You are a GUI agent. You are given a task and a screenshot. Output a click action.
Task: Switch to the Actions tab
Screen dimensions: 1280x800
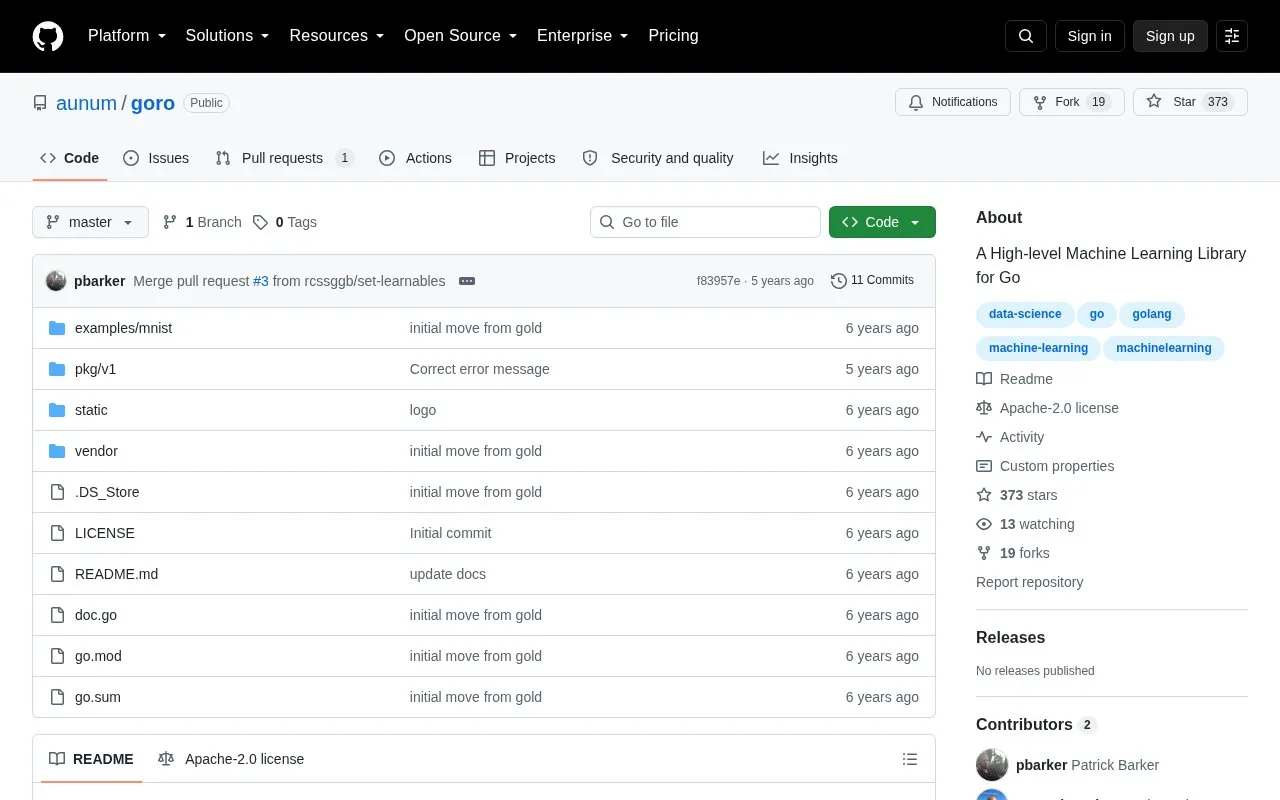click(x=415, y=158)
